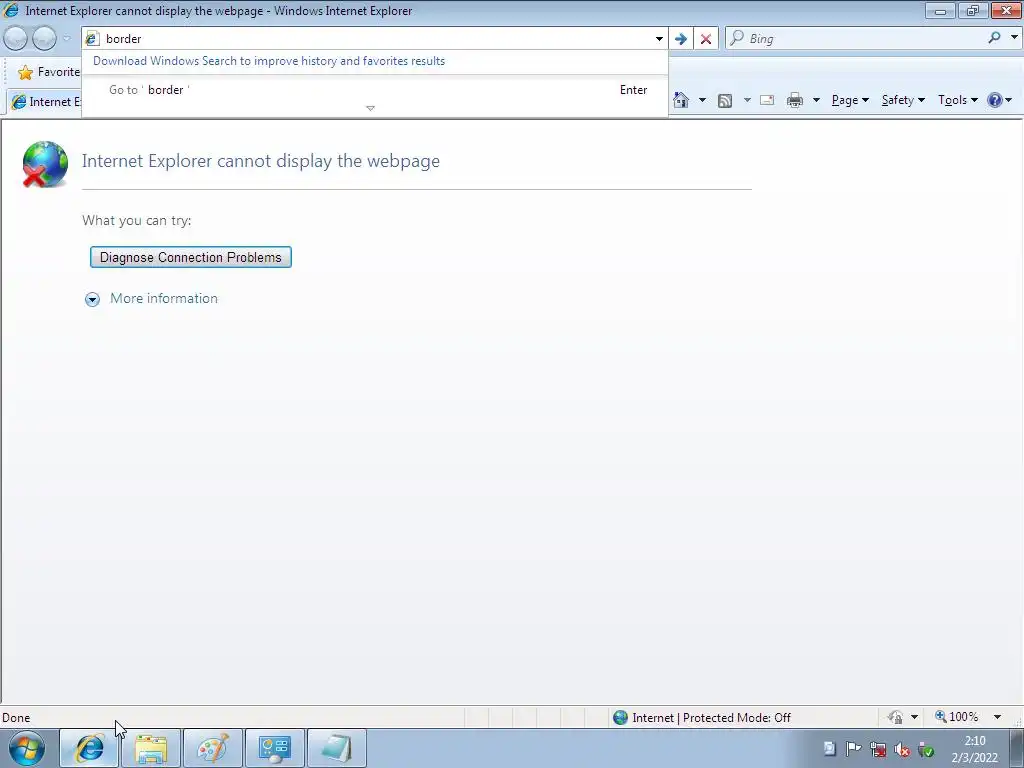Click Download Windows Search suggestion link

pyautogui.click(x=268, y=61)
